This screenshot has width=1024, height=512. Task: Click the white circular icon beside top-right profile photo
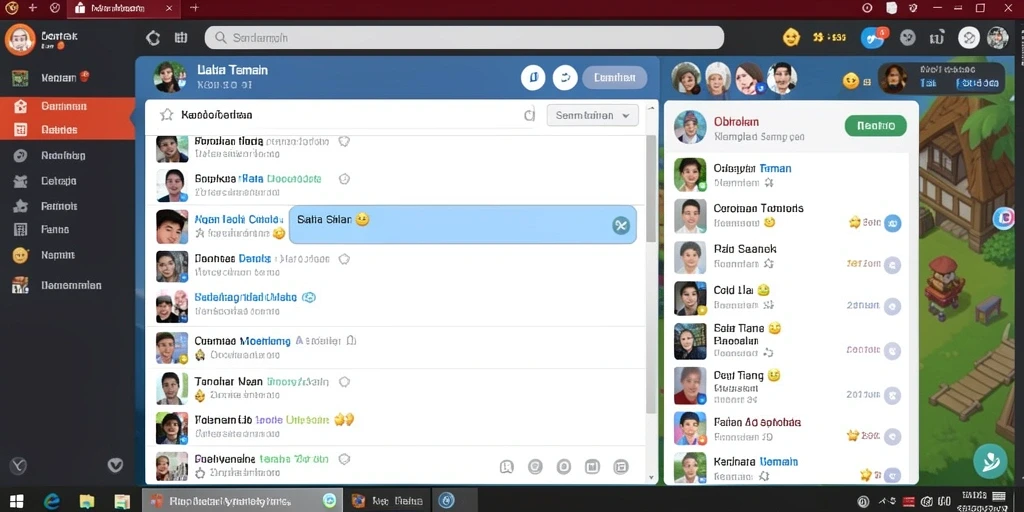(x=969, y=38)
